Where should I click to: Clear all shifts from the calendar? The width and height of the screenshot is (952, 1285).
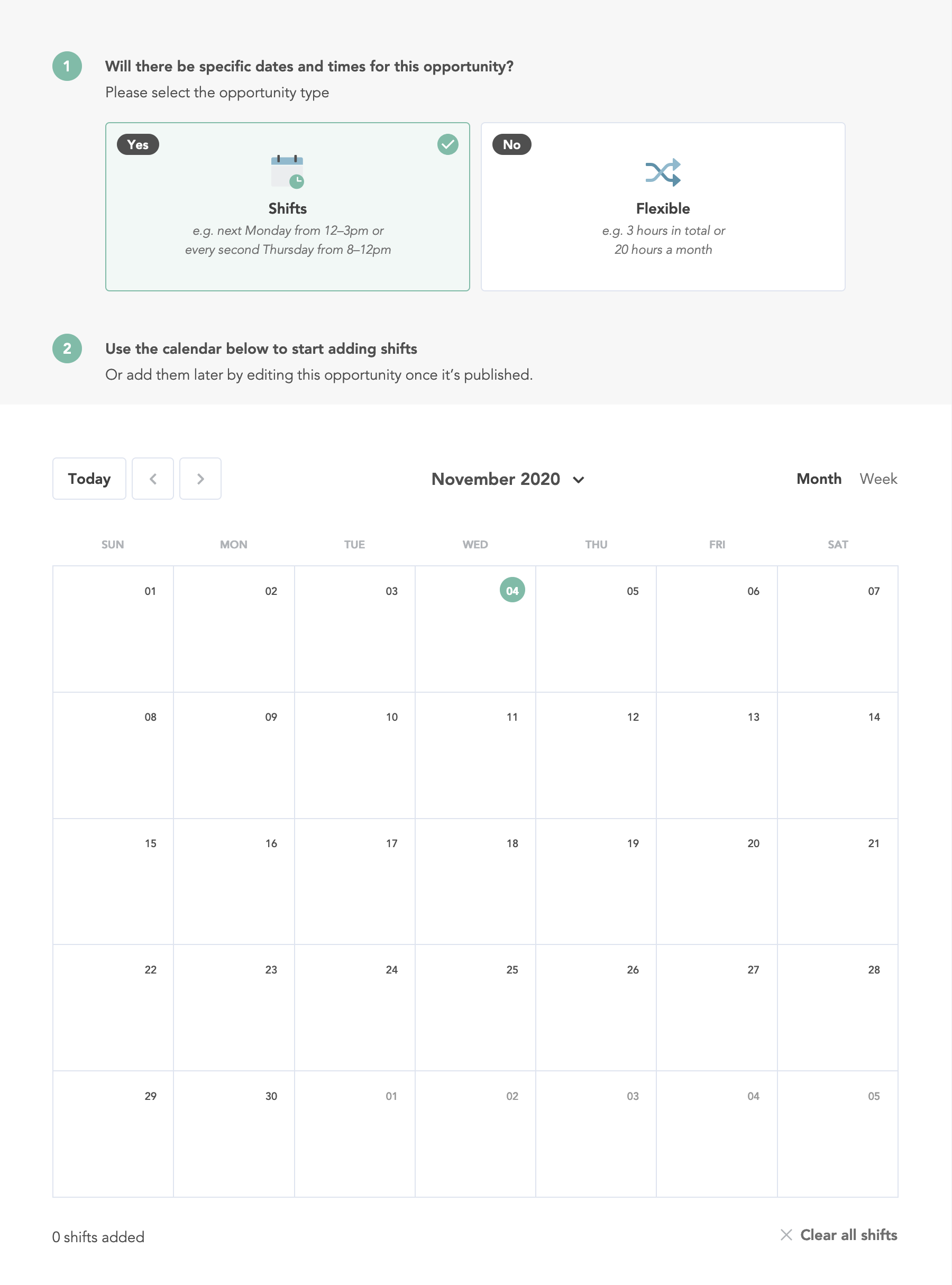coord(848,1235)
